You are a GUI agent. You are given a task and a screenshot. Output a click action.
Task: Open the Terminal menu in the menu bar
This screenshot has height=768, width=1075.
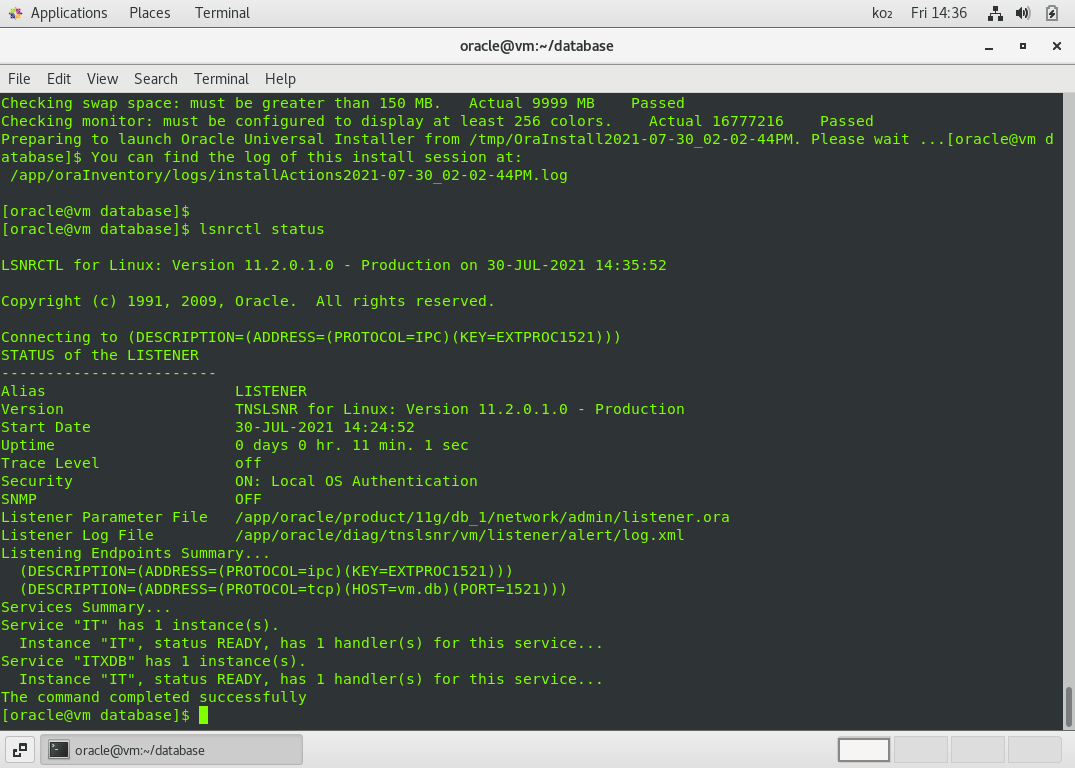pos(221,79)
